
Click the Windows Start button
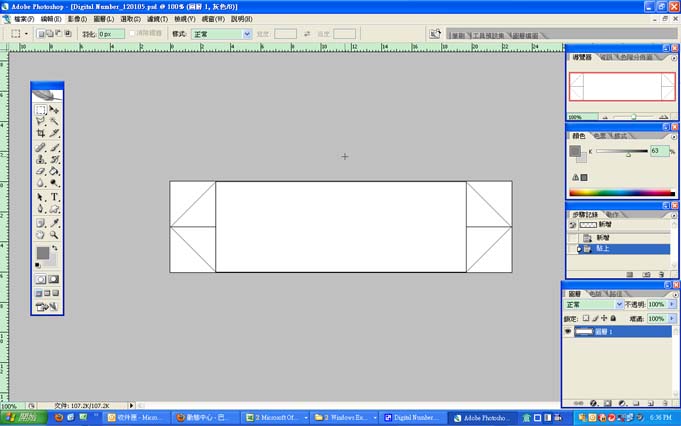coord(23,418)
